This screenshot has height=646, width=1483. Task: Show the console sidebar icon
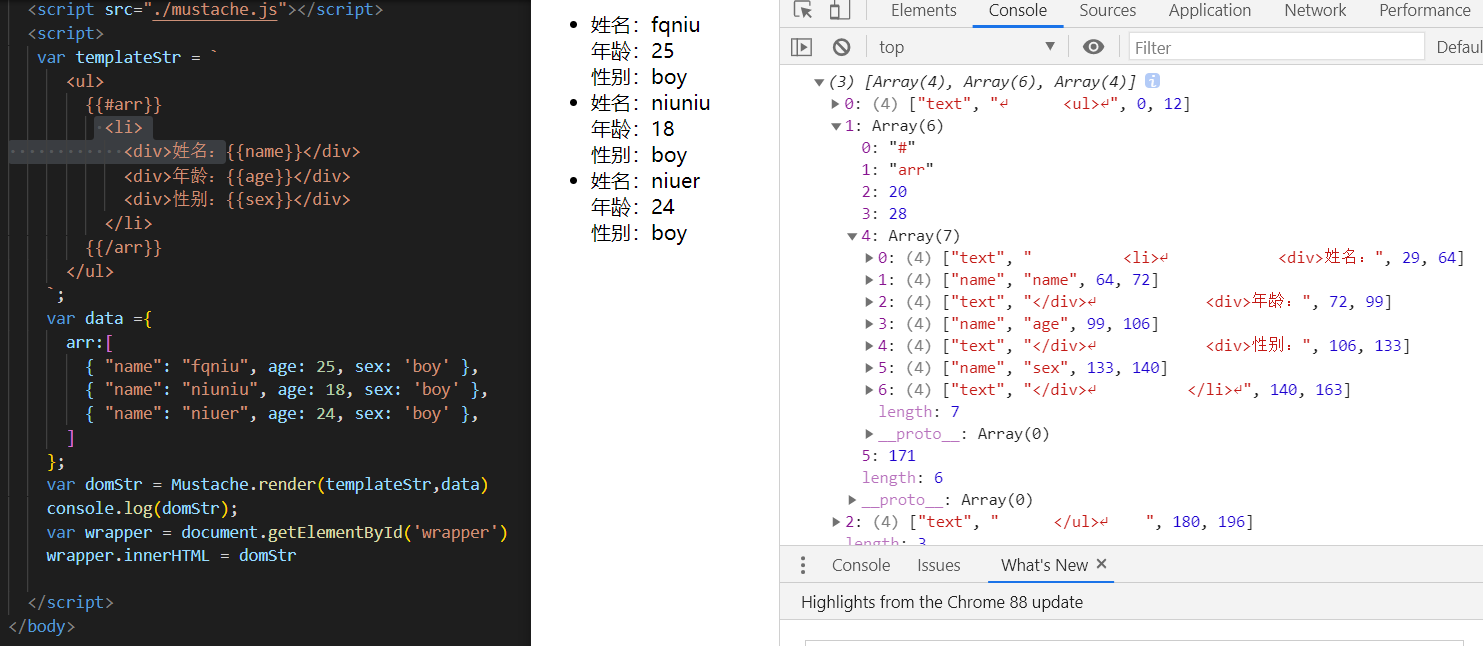802,47
